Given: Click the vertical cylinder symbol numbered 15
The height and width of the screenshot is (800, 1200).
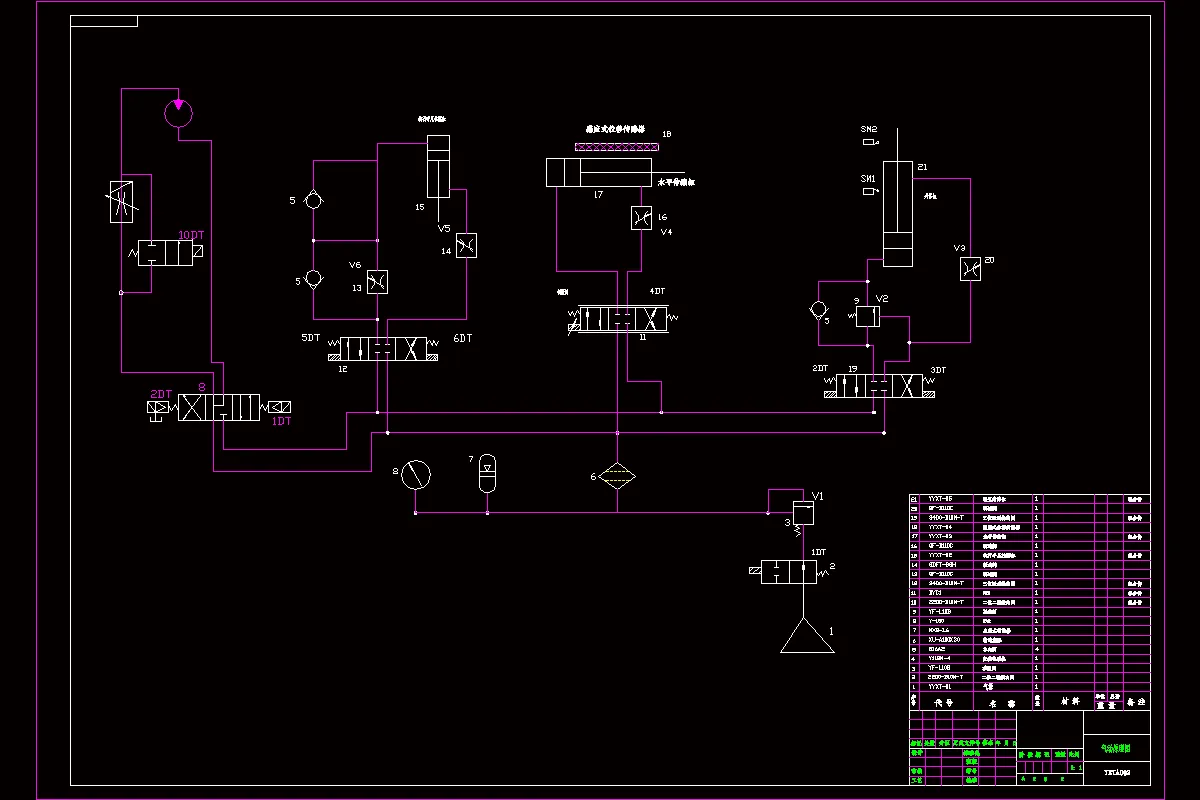Looking at the screenshot, I should click(x=438, y=166).
